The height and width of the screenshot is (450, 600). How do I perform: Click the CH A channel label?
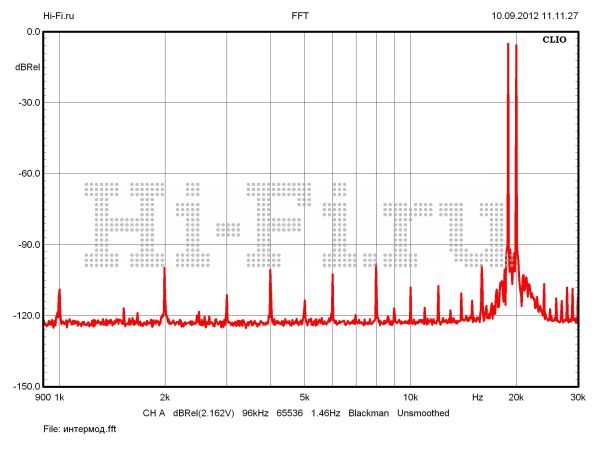click(153, 412)
